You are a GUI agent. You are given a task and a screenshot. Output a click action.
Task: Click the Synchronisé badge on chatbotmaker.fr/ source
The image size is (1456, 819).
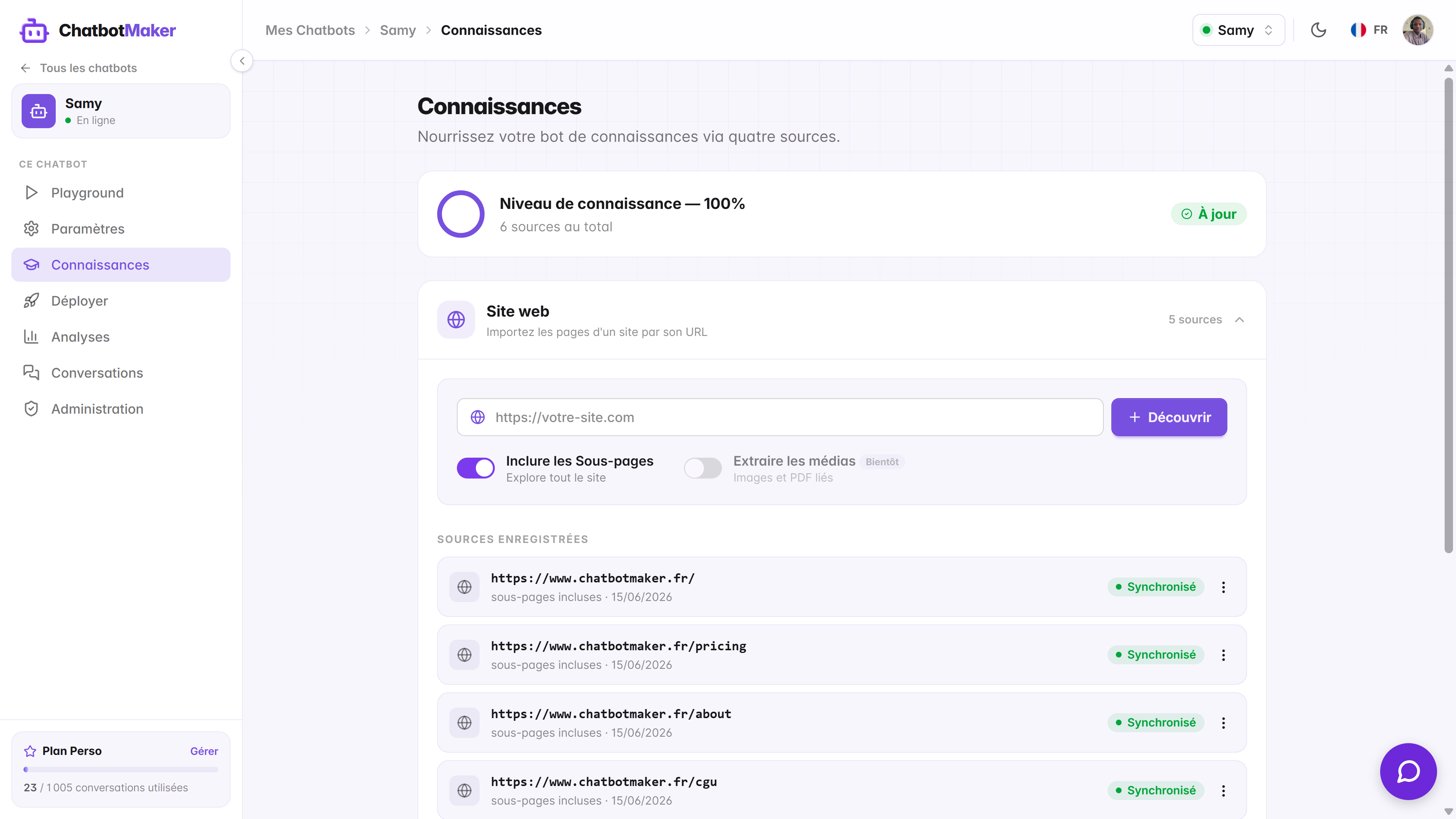[x=1155, y=587]
